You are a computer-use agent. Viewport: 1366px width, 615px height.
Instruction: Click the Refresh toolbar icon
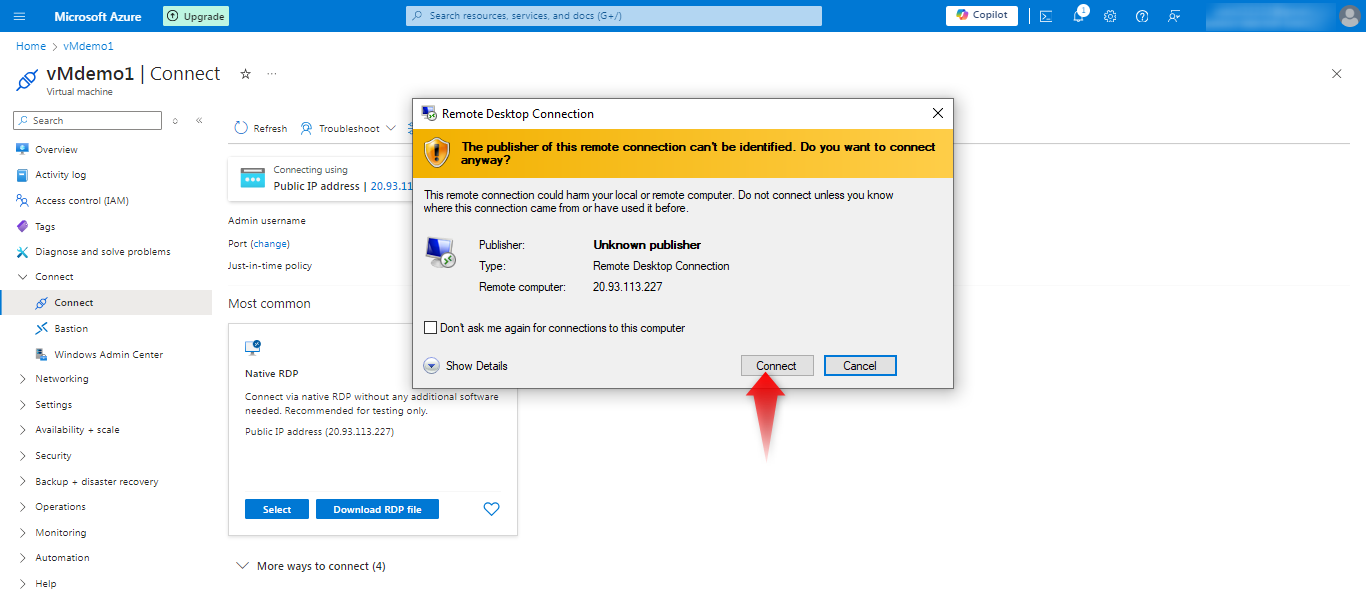(x=241, y=128)
